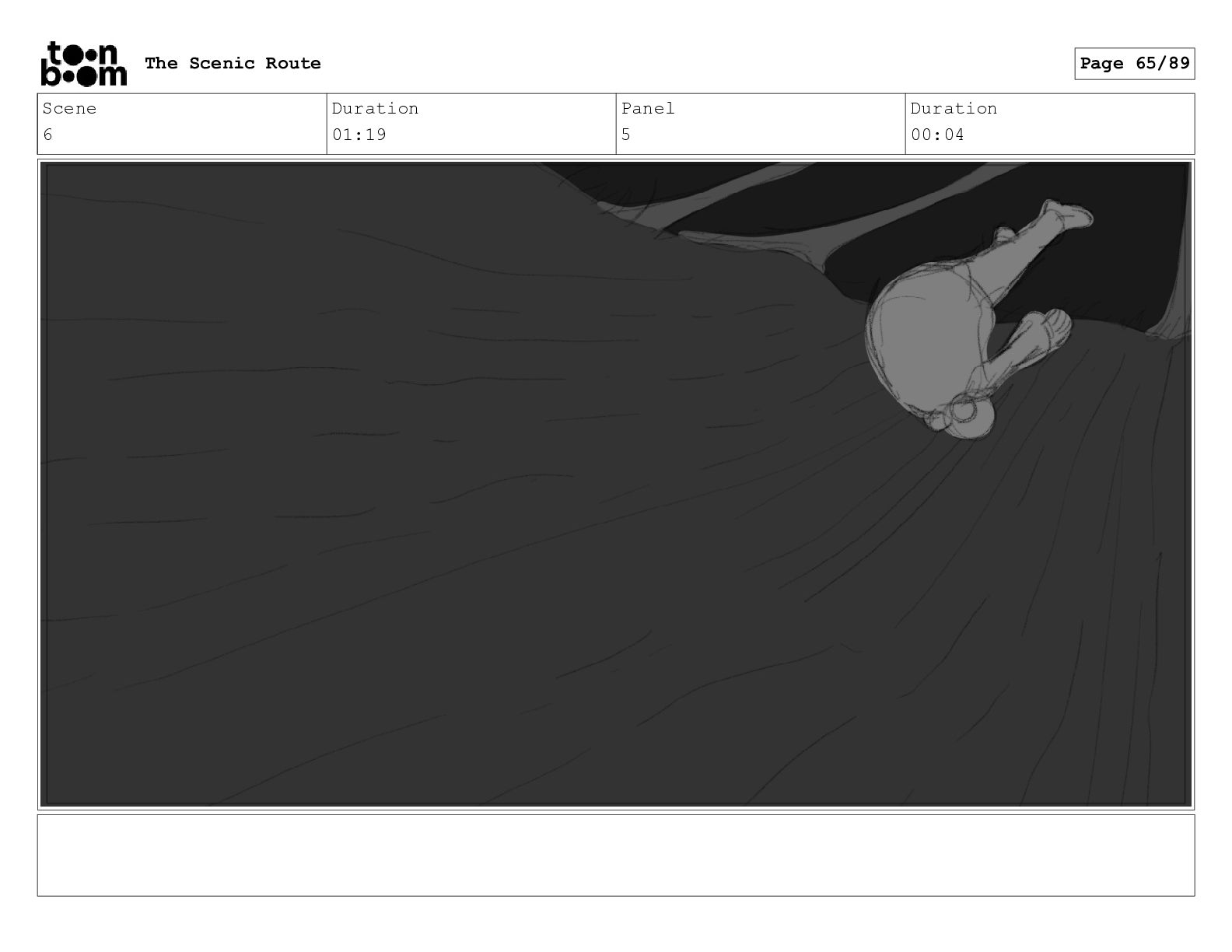The image size is (1232, 952).
Task: Select the title 'The Scenic Route'
Action: [233, 63]
